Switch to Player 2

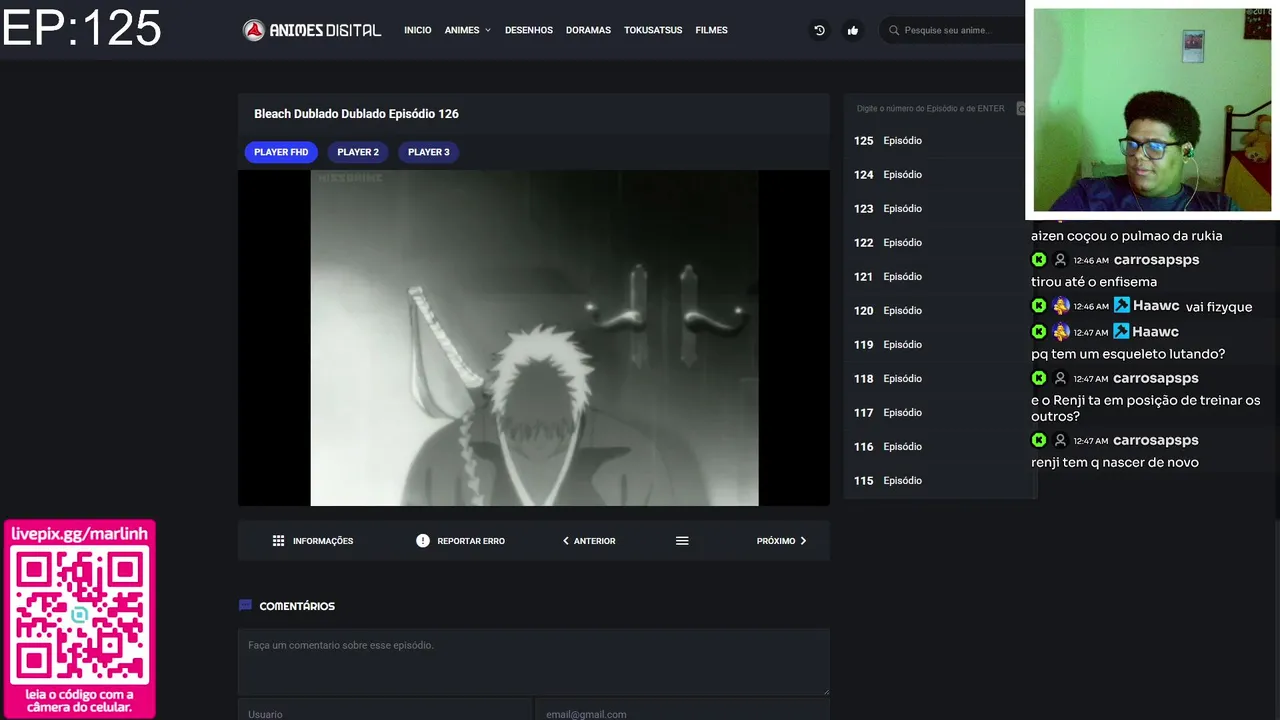tap(358, 152)
